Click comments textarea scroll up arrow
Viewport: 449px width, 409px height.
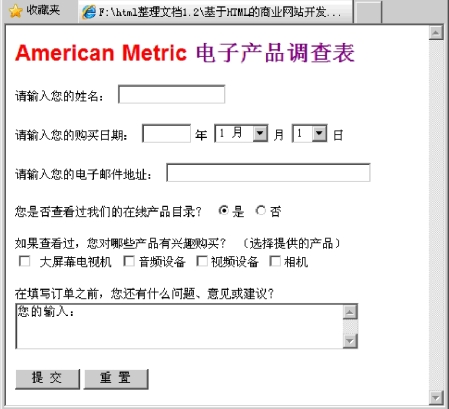click(350, 312)
